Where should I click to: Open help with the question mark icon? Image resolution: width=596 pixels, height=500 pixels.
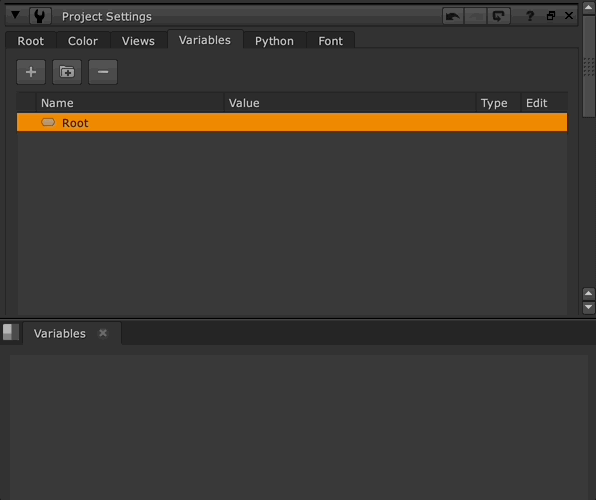point(530,16)
